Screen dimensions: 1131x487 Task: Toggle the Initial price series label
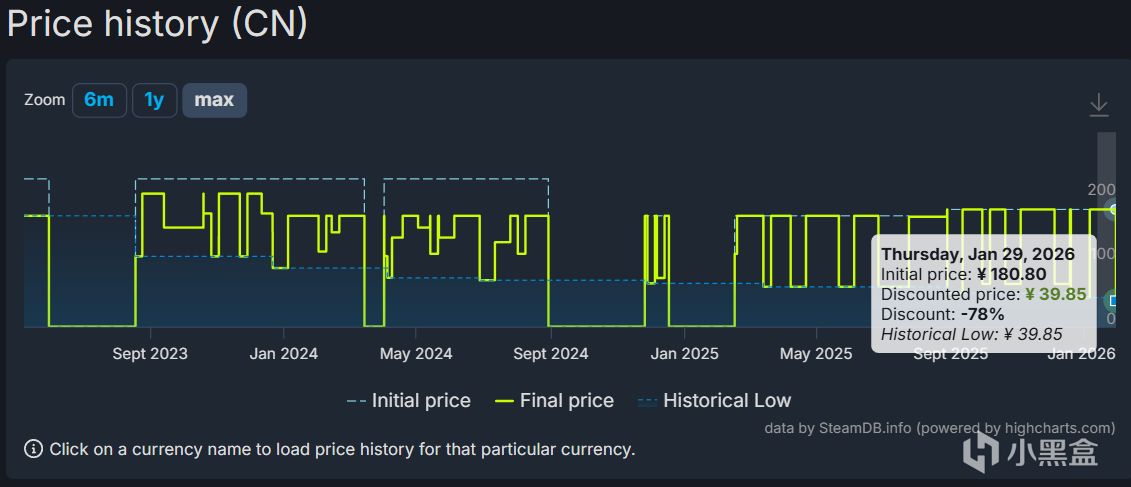(x=420, y=401)
